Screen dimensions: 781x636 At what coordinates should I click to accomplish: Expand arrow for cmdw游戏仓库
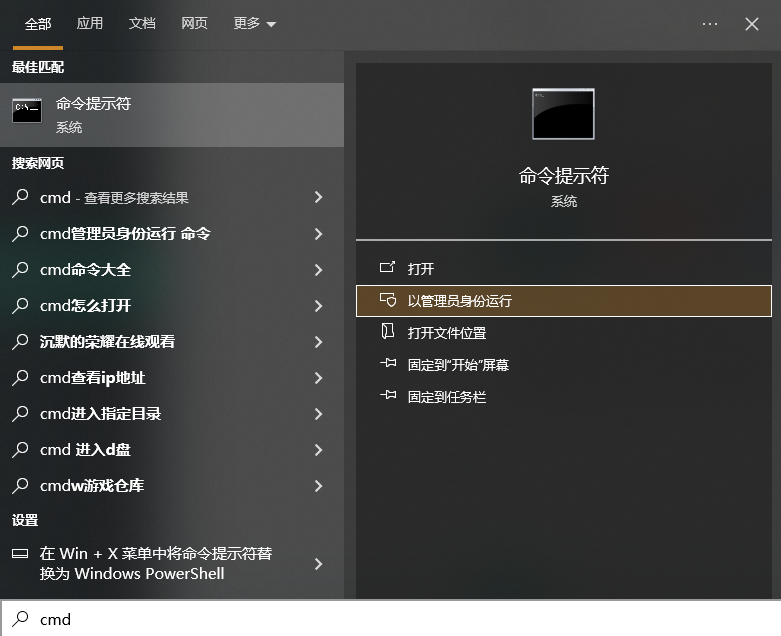pos(319,486)
